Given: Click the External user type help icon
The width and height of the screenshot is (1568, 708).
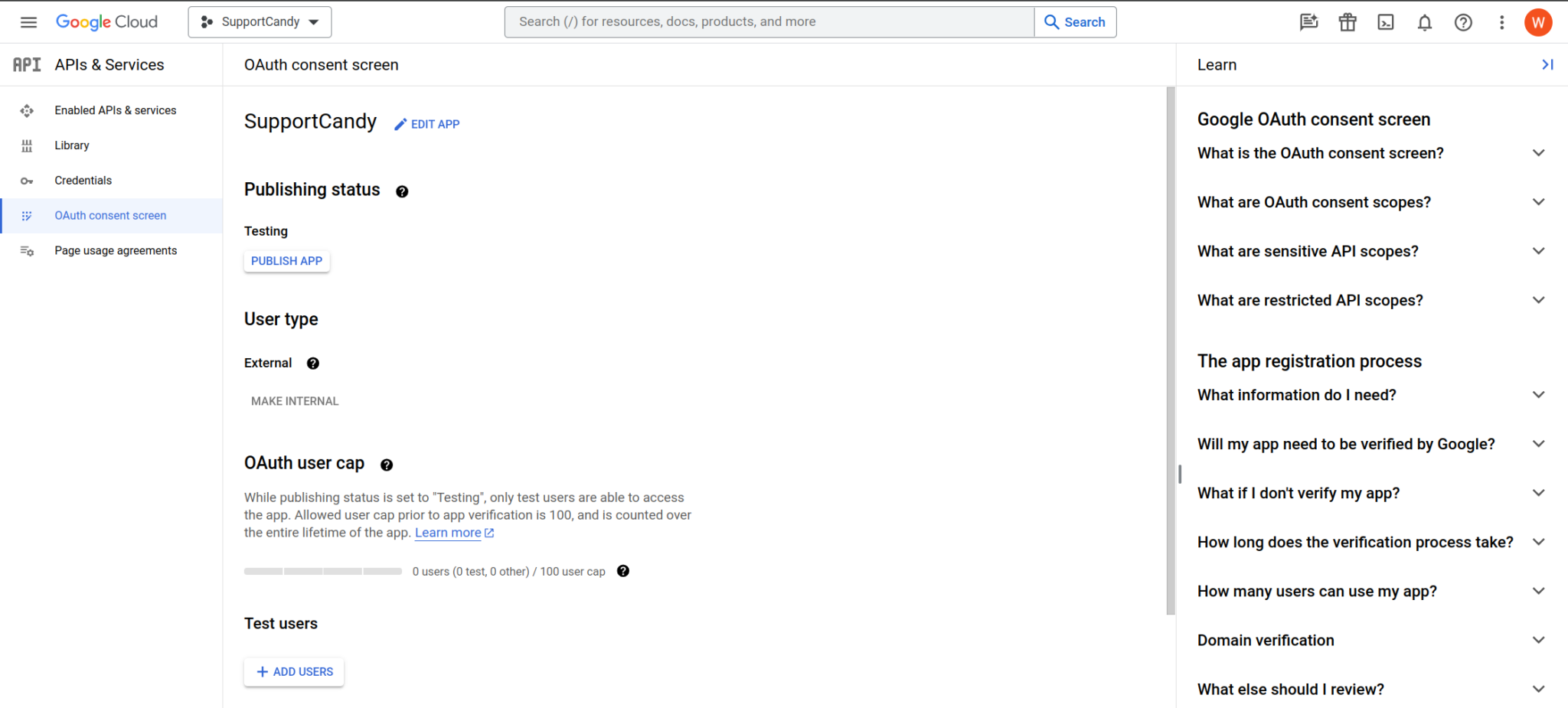Looking at the screenshot, I should point(313,363).
